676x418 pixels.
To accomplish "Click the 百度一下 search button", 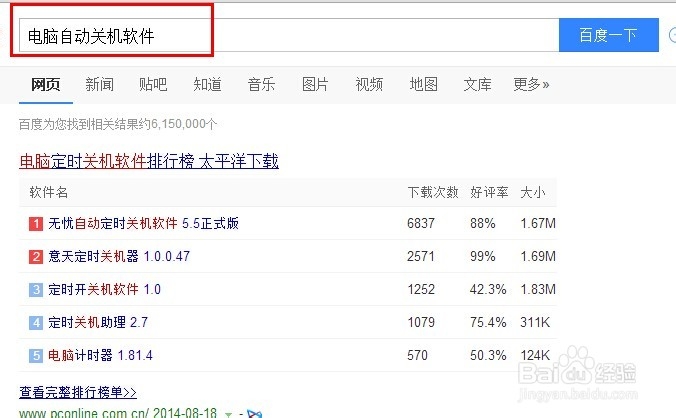I will point(608,35).
